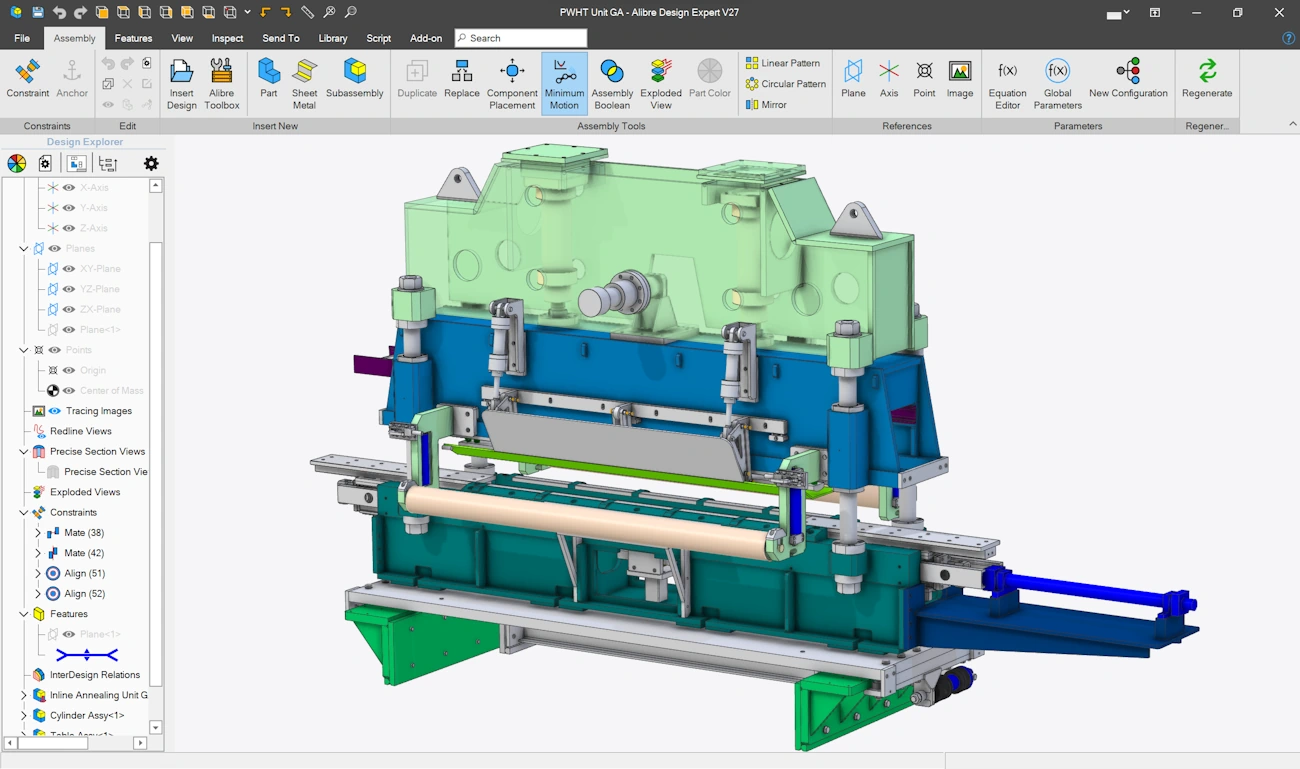Insert a new Part
The image size is (1300, 769).
269,78
